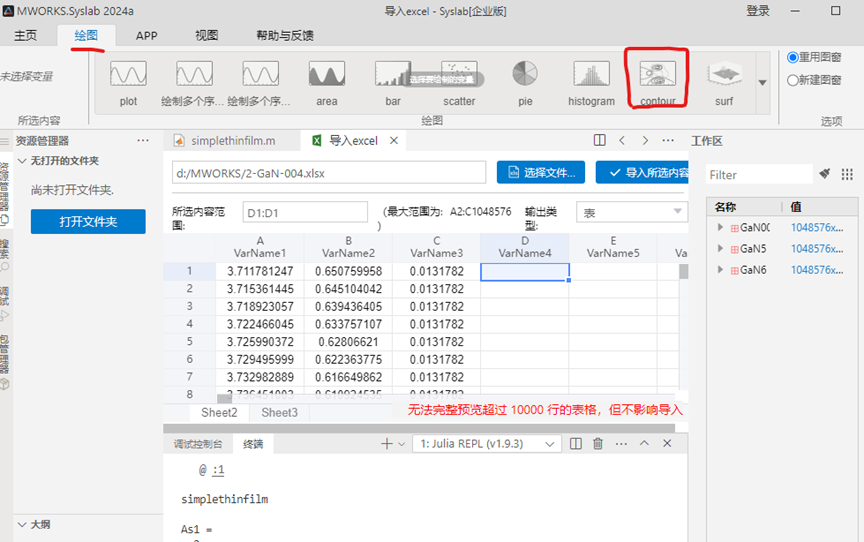Switch to the 绘图 ribbon tab
The image size is (864, 542).
(86, 36)
